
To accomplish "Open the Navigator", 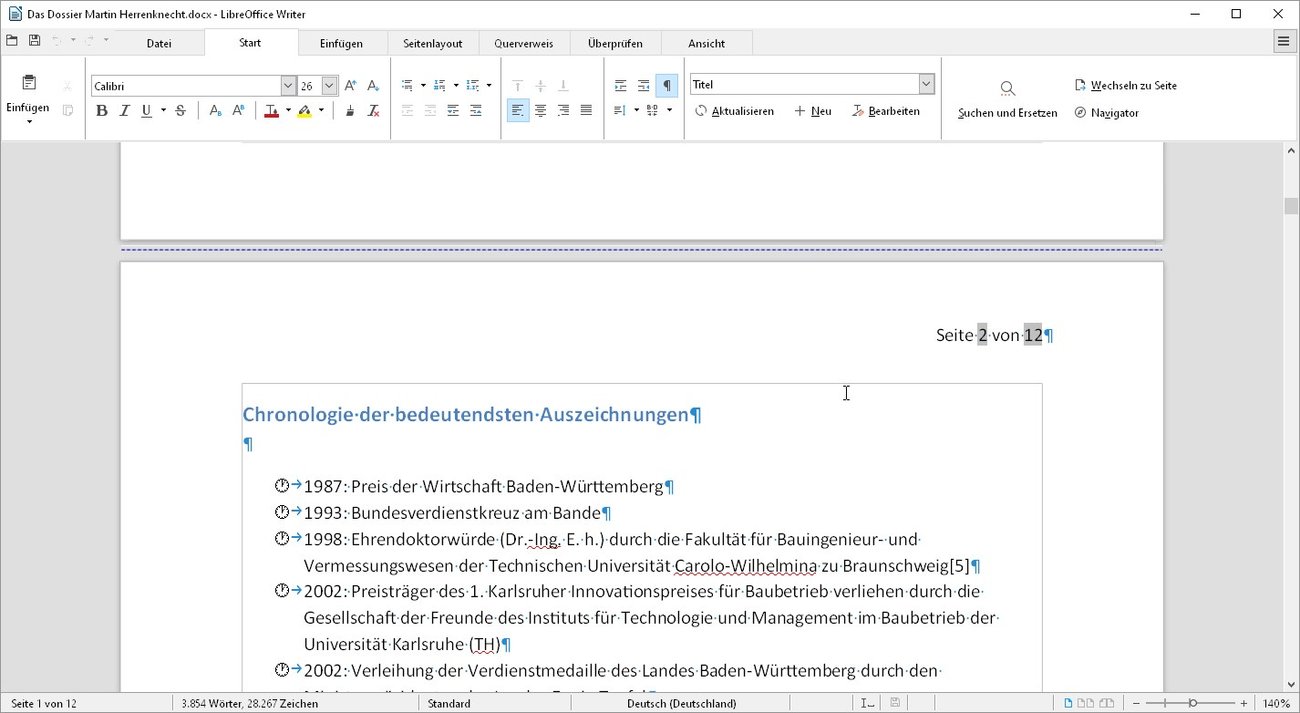I will 1107,113.
